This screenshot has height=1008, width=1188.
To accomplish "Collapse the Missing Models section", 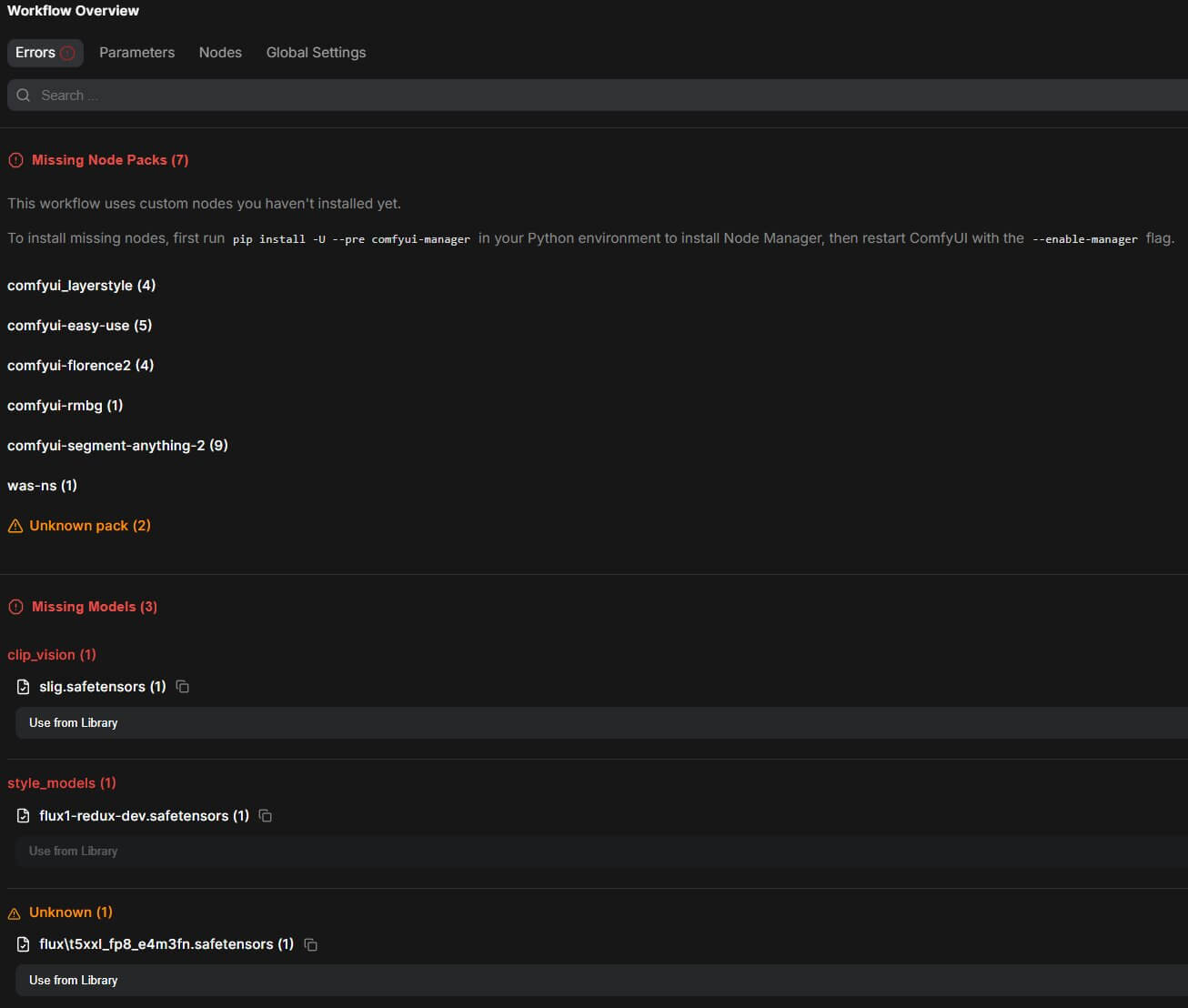I will [x=95, y=607].
